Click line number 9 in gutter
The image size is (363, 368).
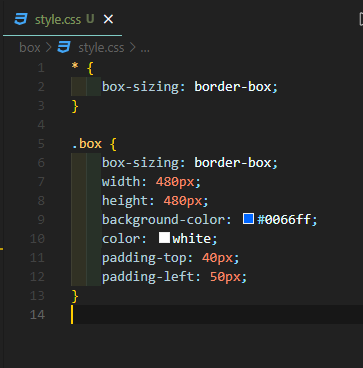click(41, 220)
